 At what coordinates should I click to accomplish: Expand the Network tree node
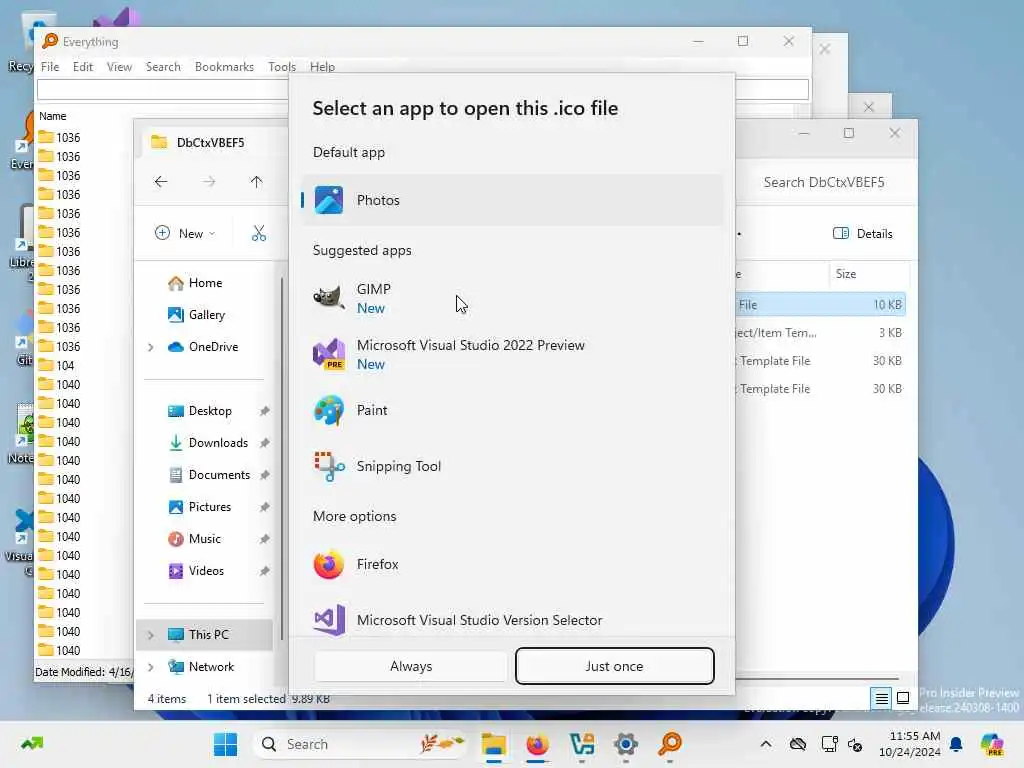coord(151,667)
